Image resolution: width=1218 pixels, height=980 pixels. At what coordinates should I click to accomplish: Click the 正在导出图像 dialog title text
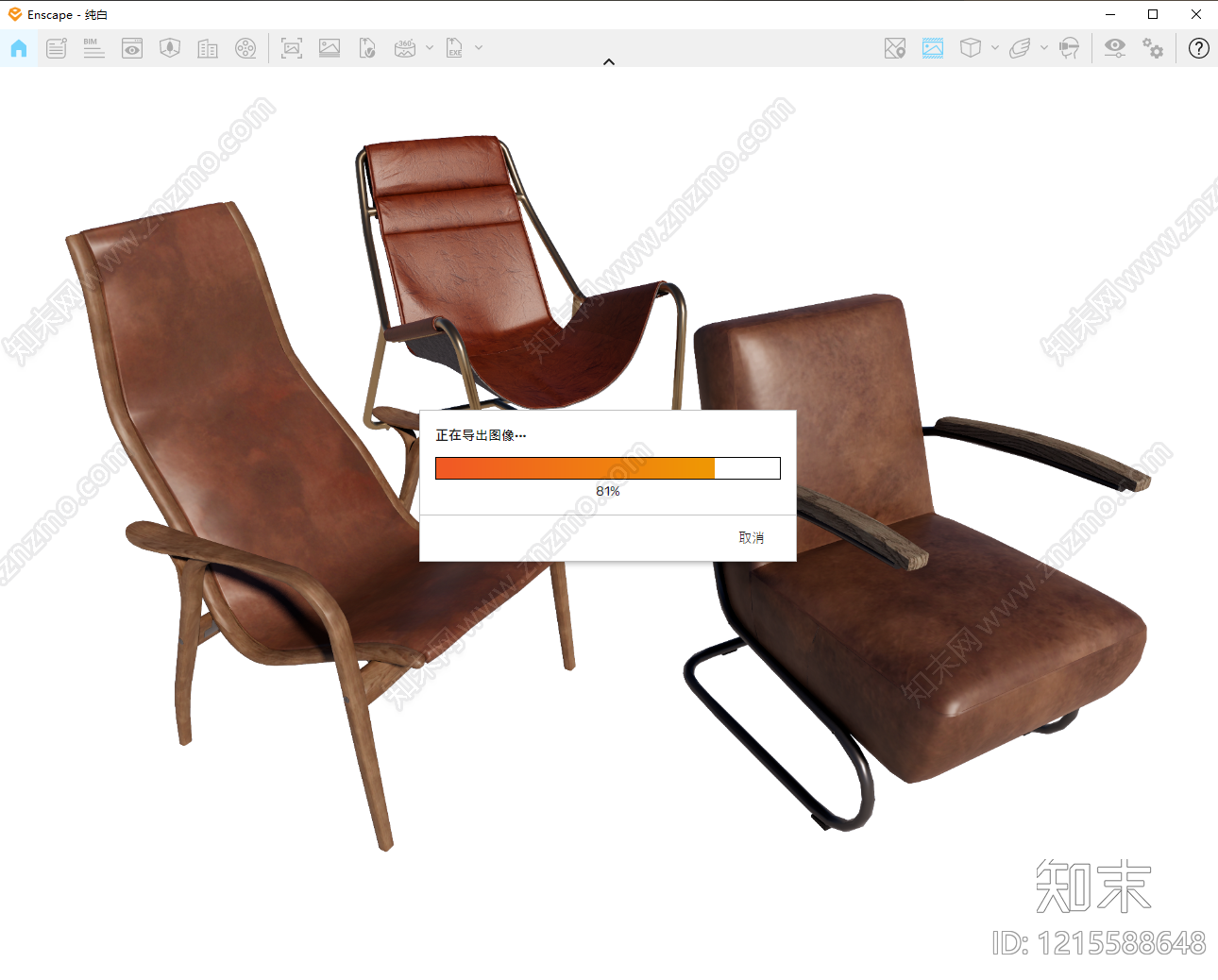tap(481, 435)
